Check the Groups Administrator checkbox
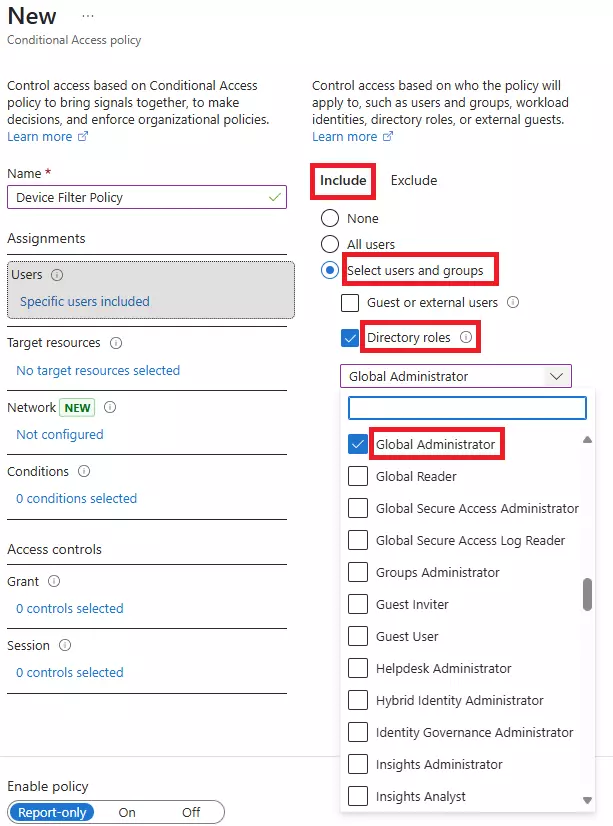The height and width of the screenshot is (826, 613). (358, 572)
